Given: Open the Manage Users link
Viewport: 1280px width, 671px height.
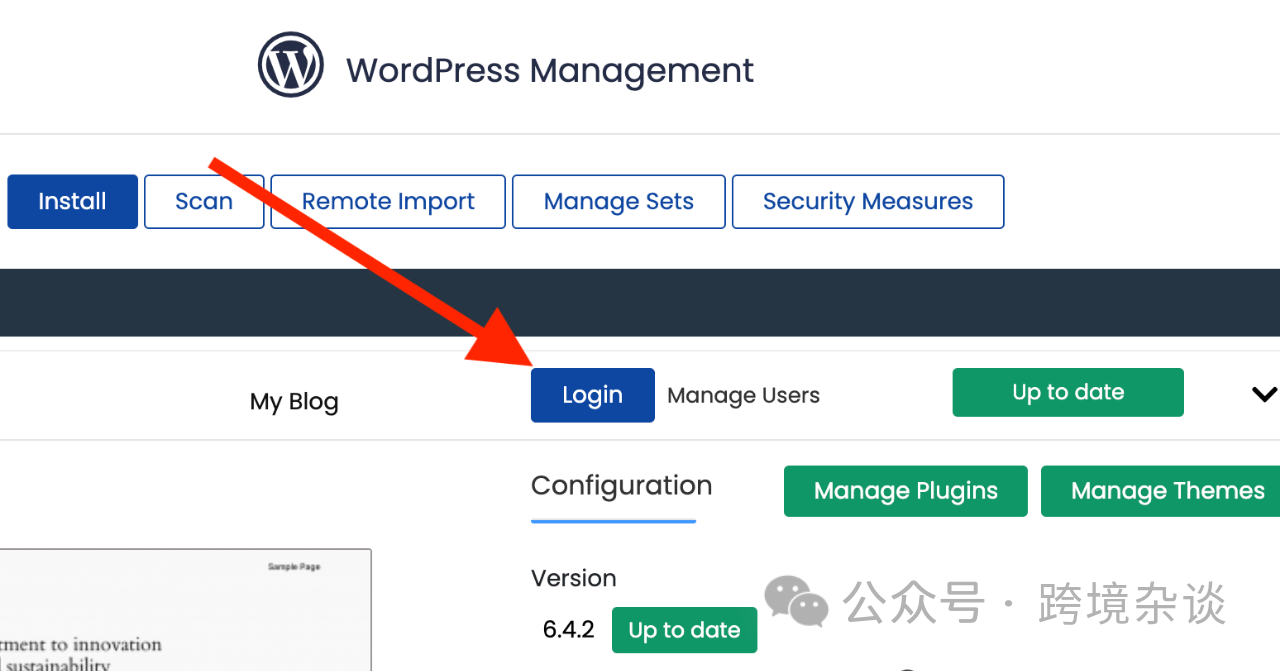Looking at the screenshot, I should (743, 396).
